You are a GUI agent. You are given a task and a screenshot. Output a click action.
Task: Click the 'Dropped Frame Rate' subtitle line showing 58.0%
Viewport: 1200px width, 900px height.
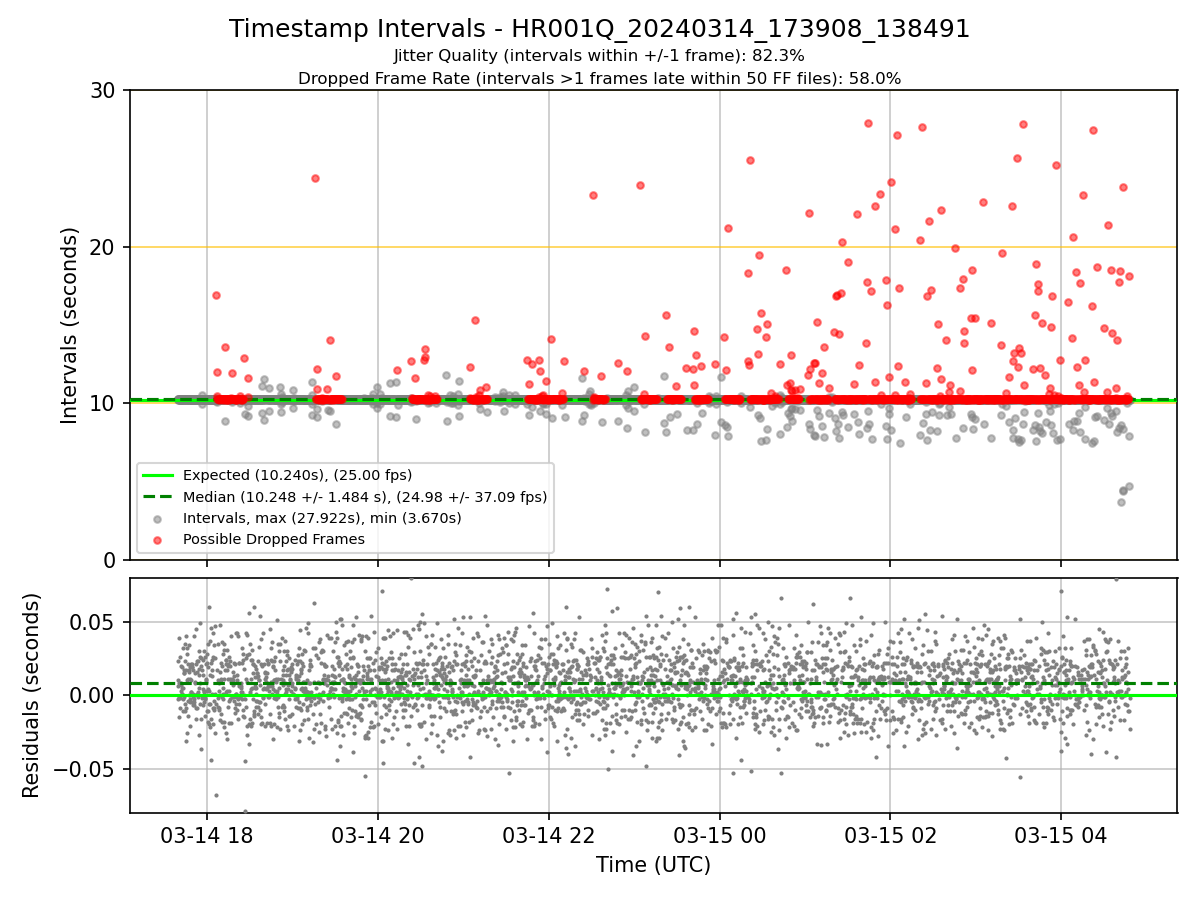click(599, 78)
